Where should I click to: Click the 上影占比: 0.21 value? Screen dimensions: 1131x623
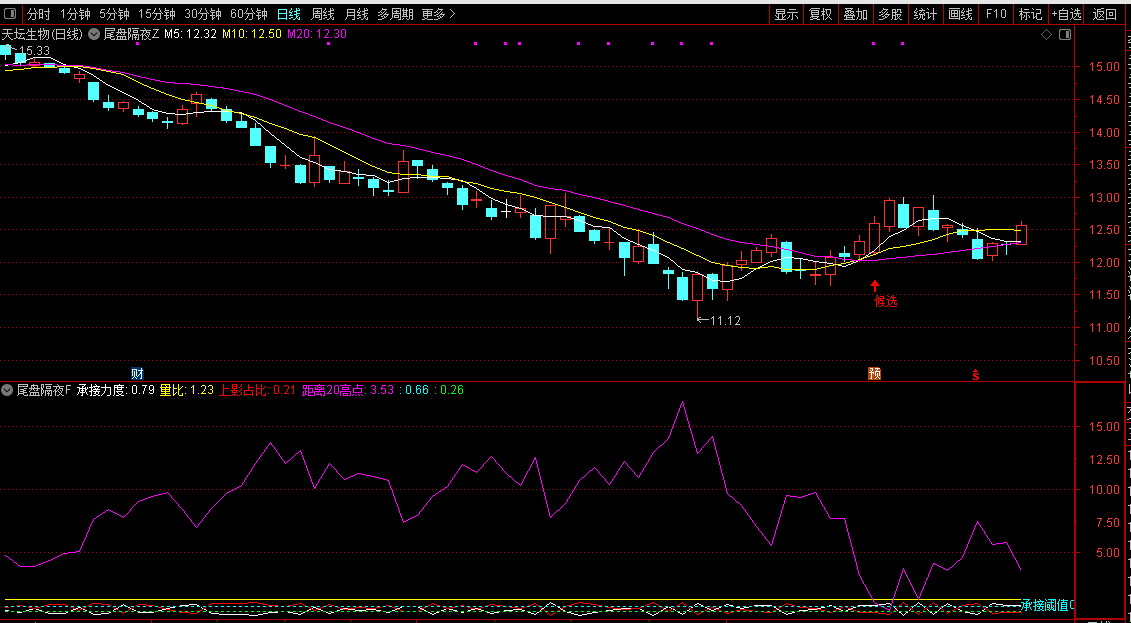click(x=258, y=390)
